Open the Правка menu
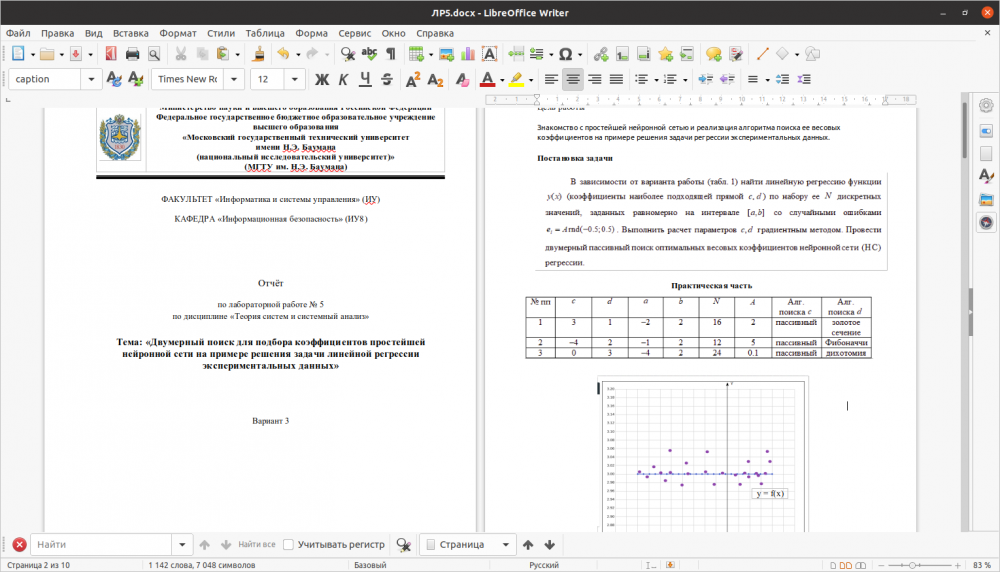The width and height of the screenshot is (1000, 572). pyautogui.click(x=57, y=33)
